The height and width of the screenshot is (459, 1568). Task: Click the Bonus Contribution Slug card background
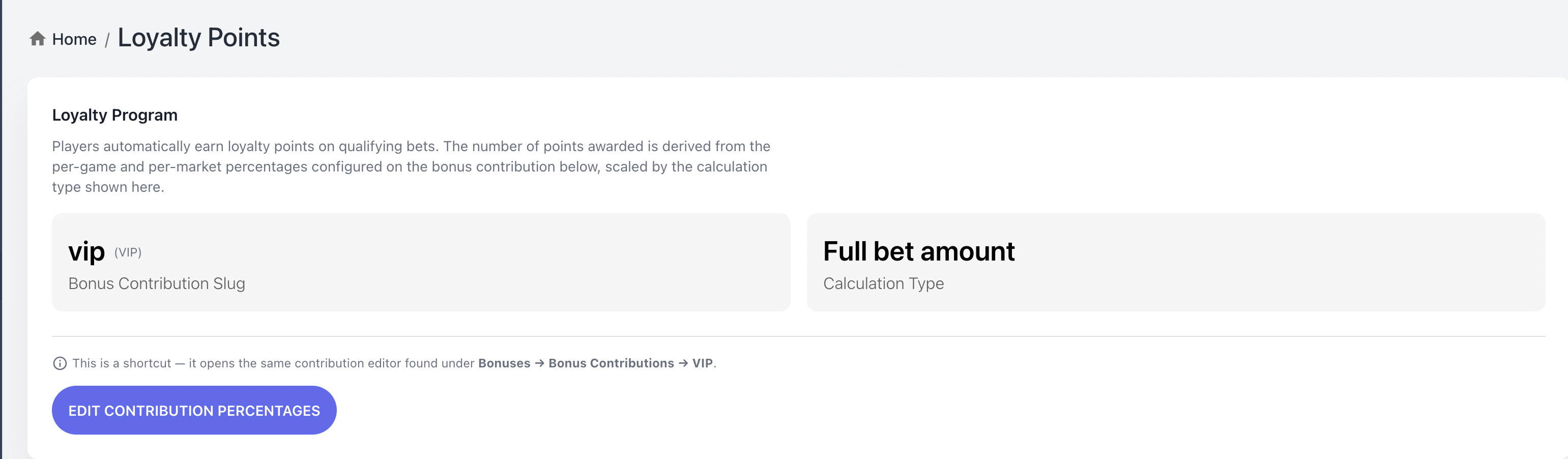421,263
